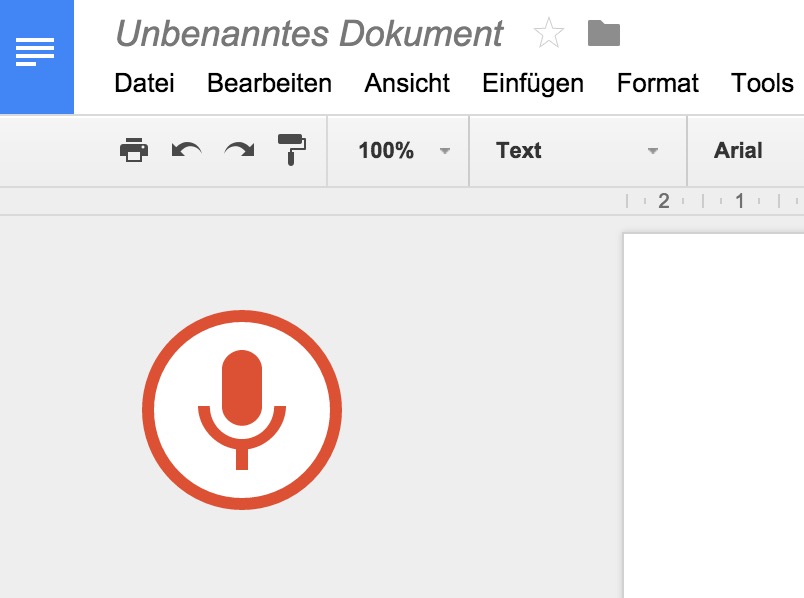Open the 100% zoom dropdown

(x=398, y=151)
